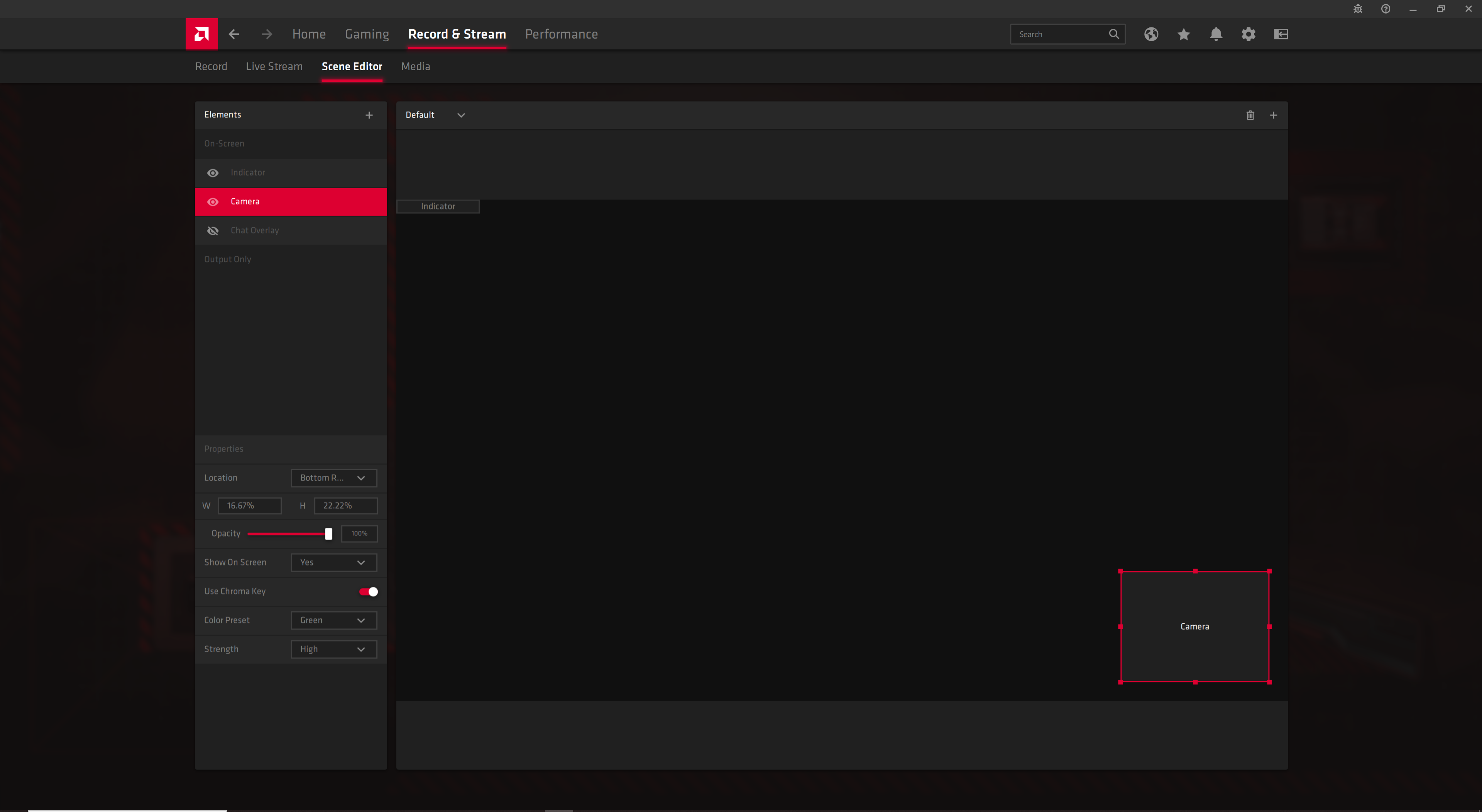Open the web browser globe icon
This screenshot has height=812, width=1482.
pyautogui.click(x=1150, y=34)
